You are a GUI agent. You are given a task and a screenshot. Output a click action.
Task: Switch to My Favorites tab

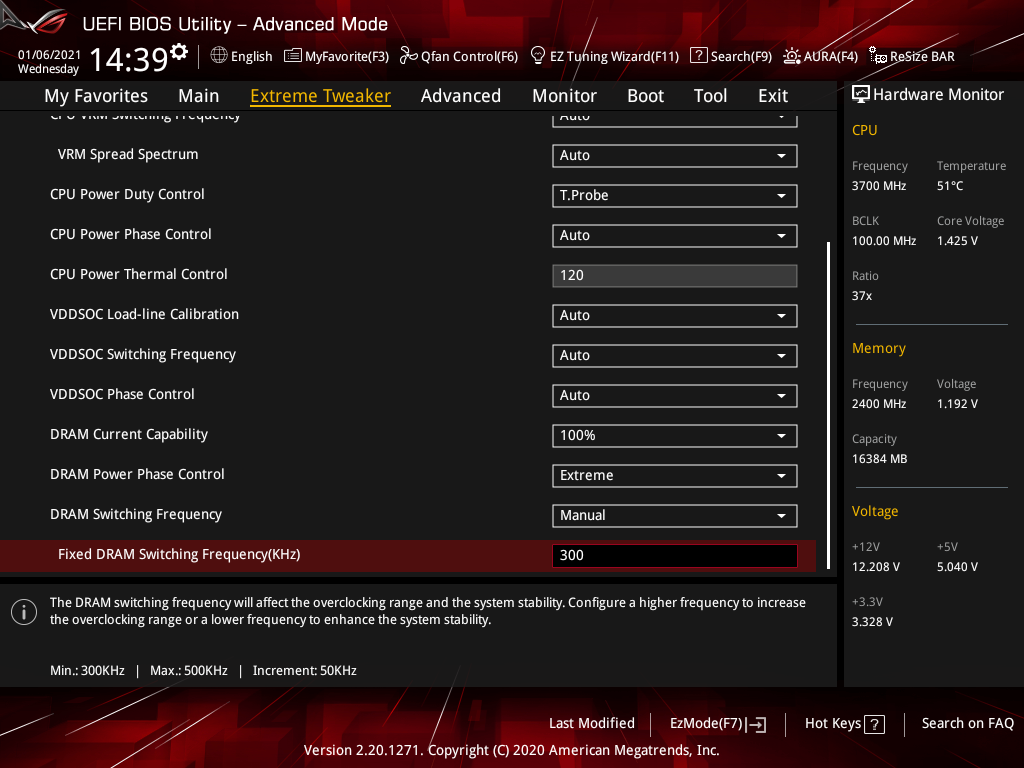96,96
